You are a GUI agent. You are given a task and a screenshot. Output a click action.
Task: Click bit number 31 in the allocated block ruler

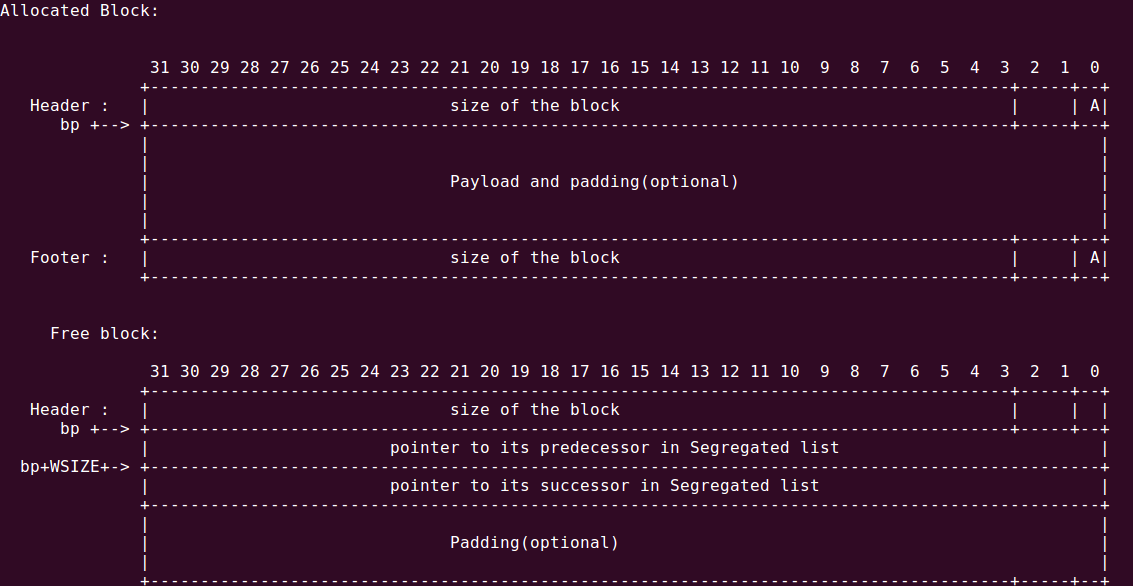point(160,67)
